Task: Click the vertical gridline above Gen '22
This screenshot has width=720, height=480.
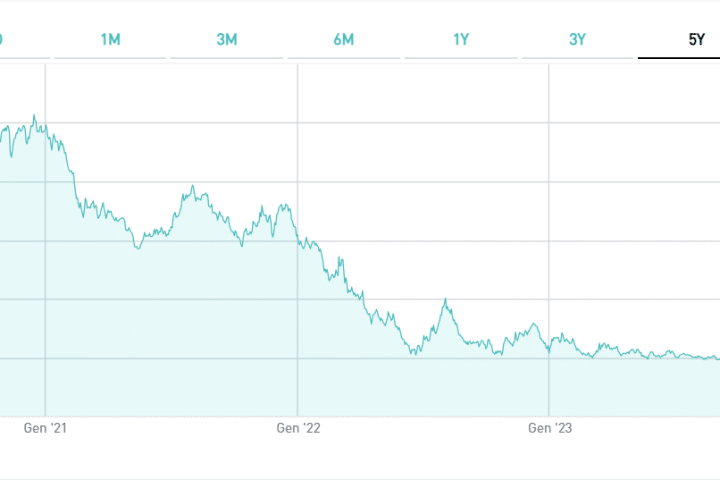Action: click(x=298, y=150)
